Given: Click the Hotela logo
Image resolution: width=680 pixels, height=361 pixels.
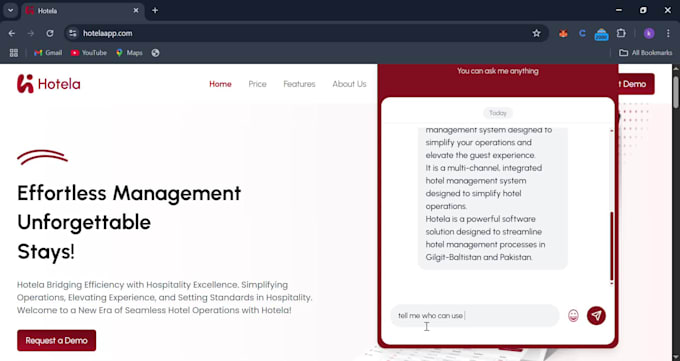Looking at the screenshot, I should click(49, 84).
